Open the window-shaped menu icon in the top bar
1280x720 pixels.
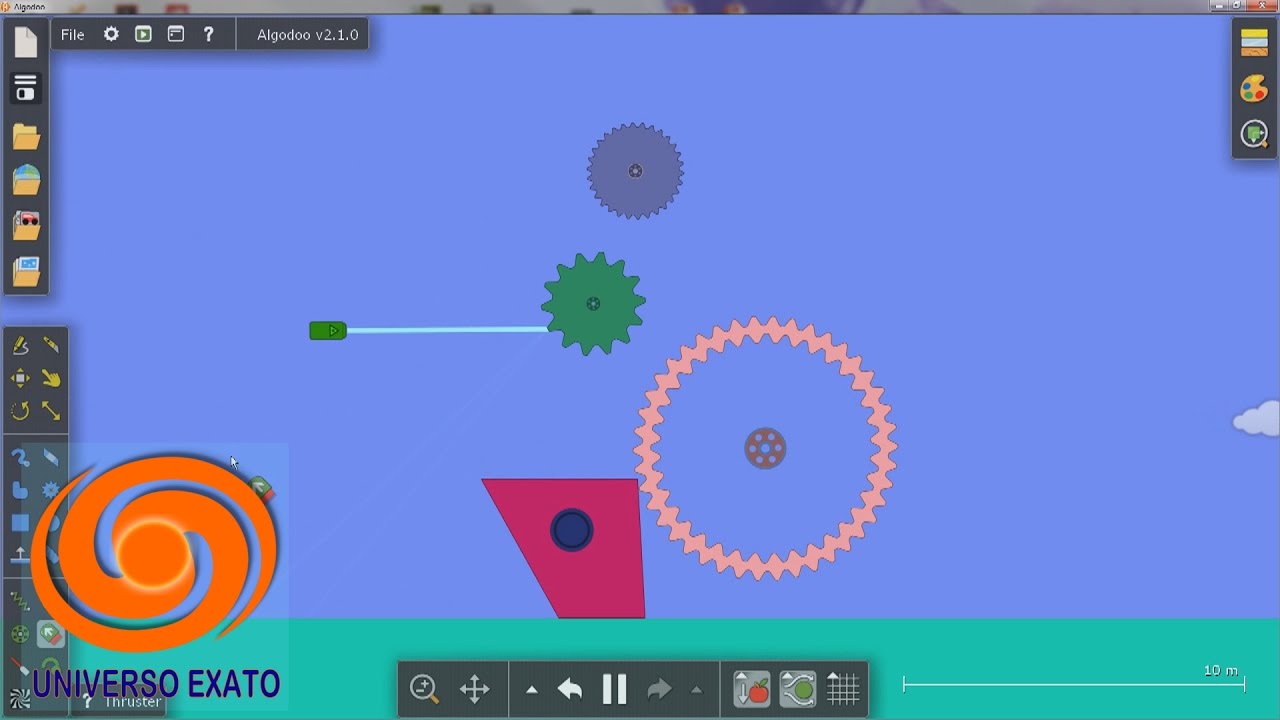176,34
